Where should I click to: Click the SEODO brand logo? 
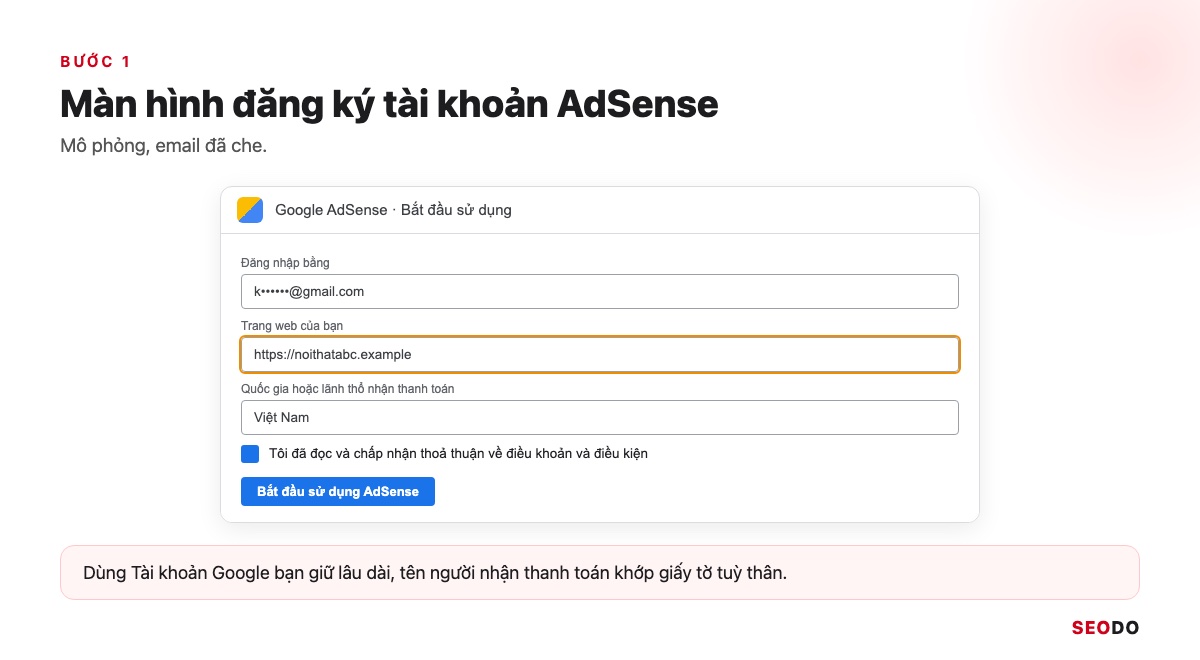(x=1105, y=628)
